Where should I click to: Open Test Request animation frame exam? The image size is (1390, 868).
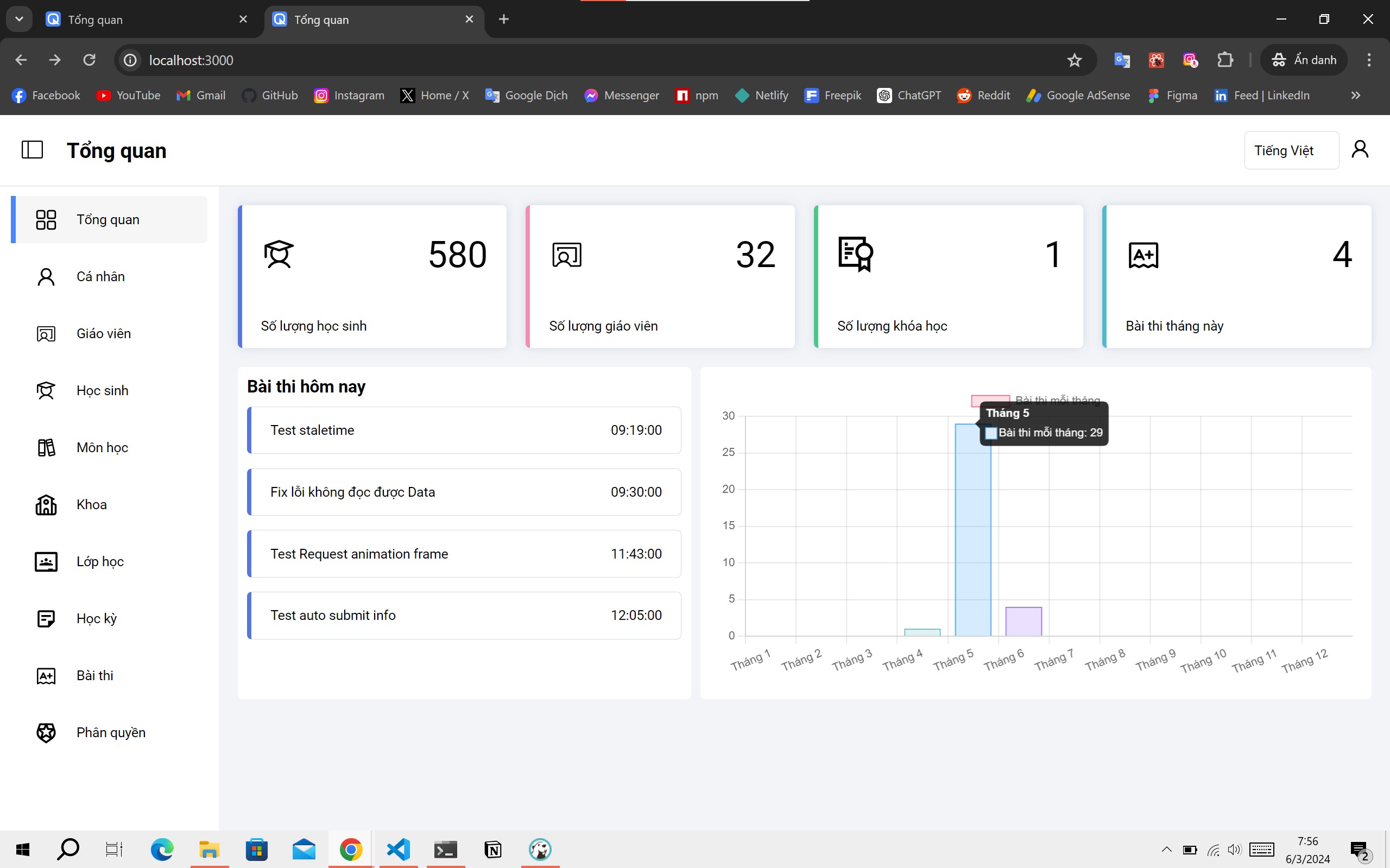(464, 554)
